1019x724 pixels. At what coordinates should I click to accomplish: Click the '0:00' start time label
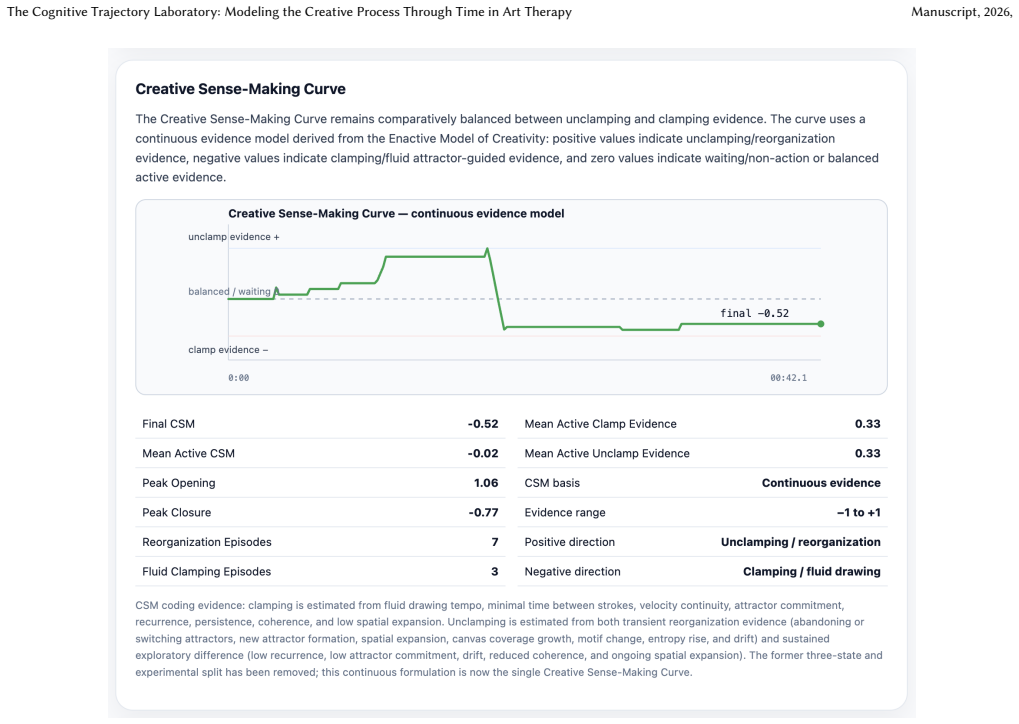(x=239, y=378)
